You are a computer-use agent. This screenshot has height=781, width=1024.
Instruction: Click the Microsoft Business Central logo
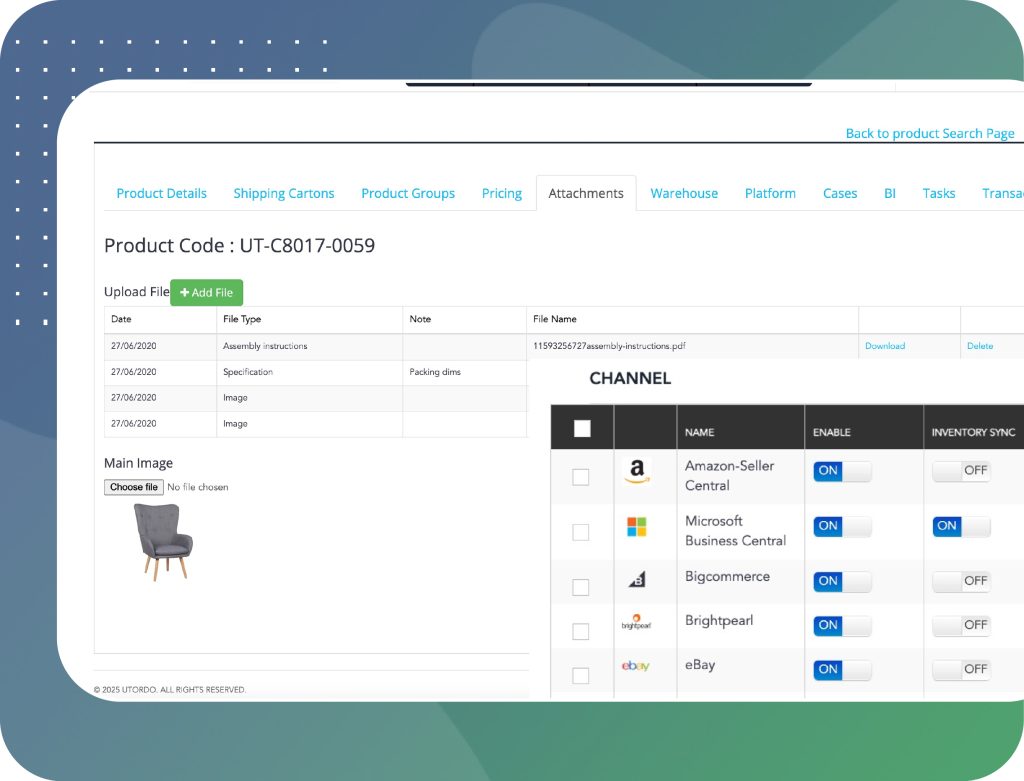pyautogui.click(x=636, y=527)
